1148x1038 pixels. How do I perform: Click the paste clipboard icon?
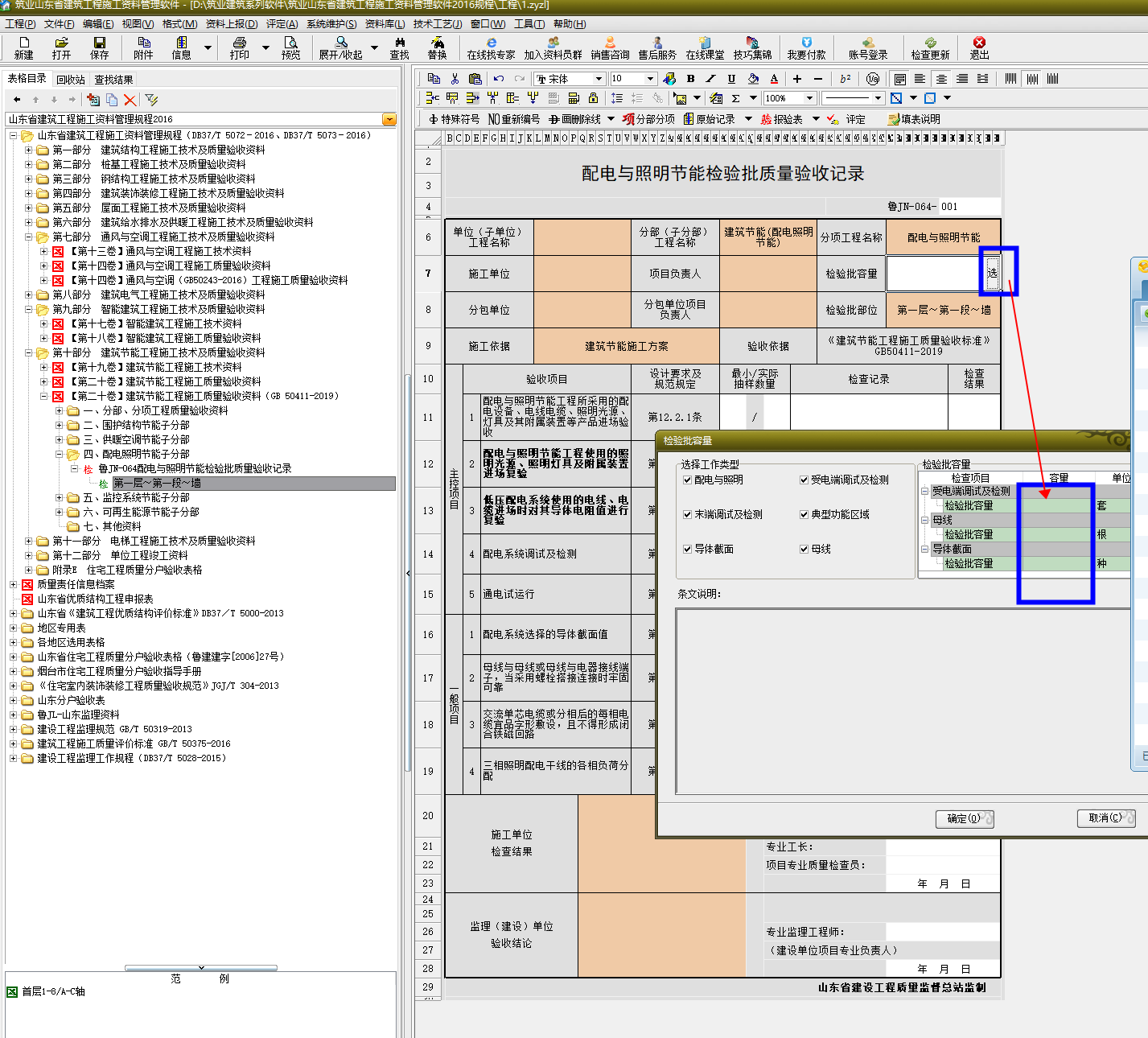[475, 79]
